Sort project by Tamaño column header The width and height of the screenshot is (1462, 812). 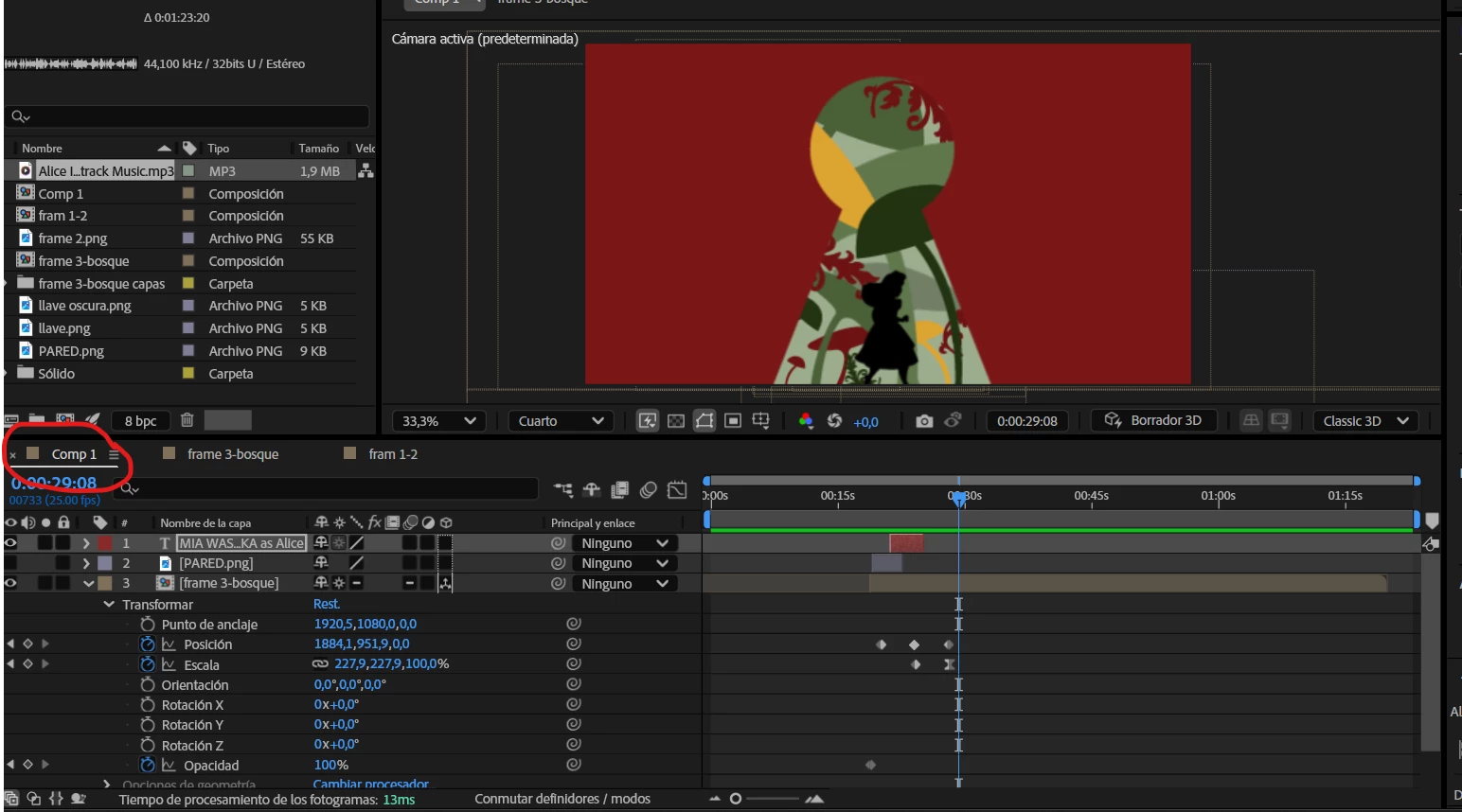318,148
